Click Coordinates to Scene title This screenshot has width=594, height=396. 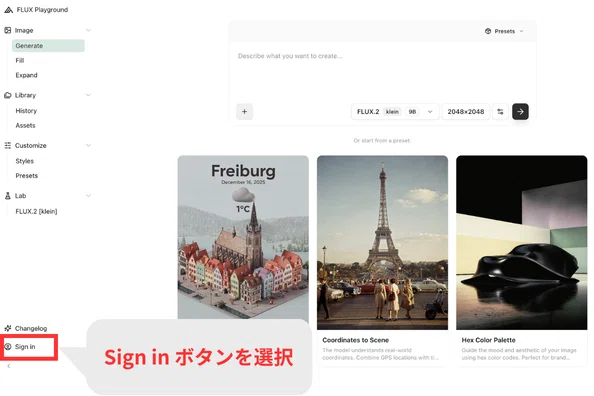click(x=356, y=340)
